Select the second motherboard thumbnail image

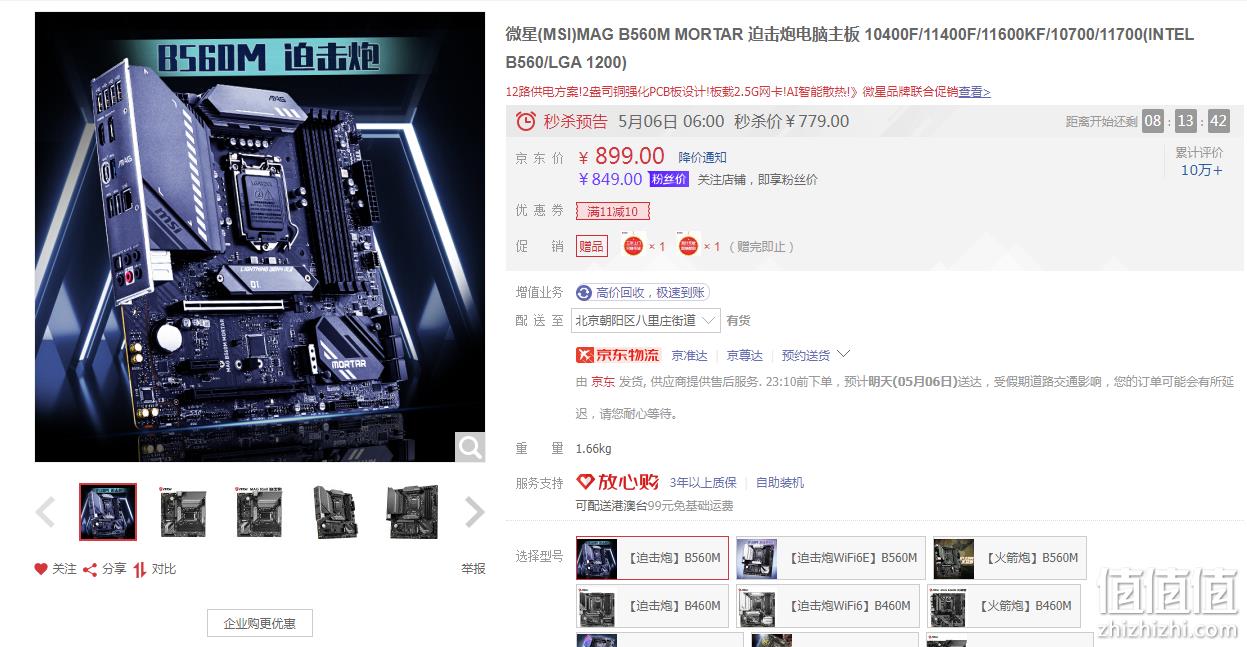183,512
